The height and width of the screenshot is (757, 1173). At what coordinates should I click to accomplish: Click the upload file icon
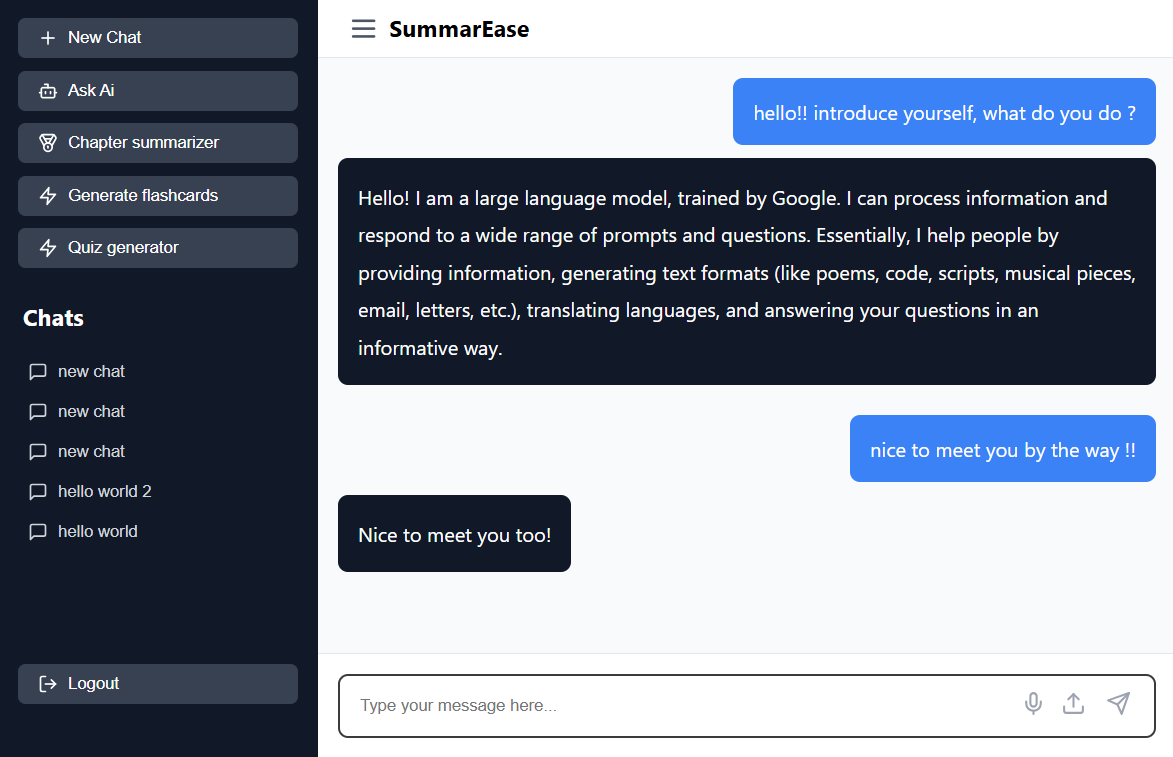tap(1074, 704)
